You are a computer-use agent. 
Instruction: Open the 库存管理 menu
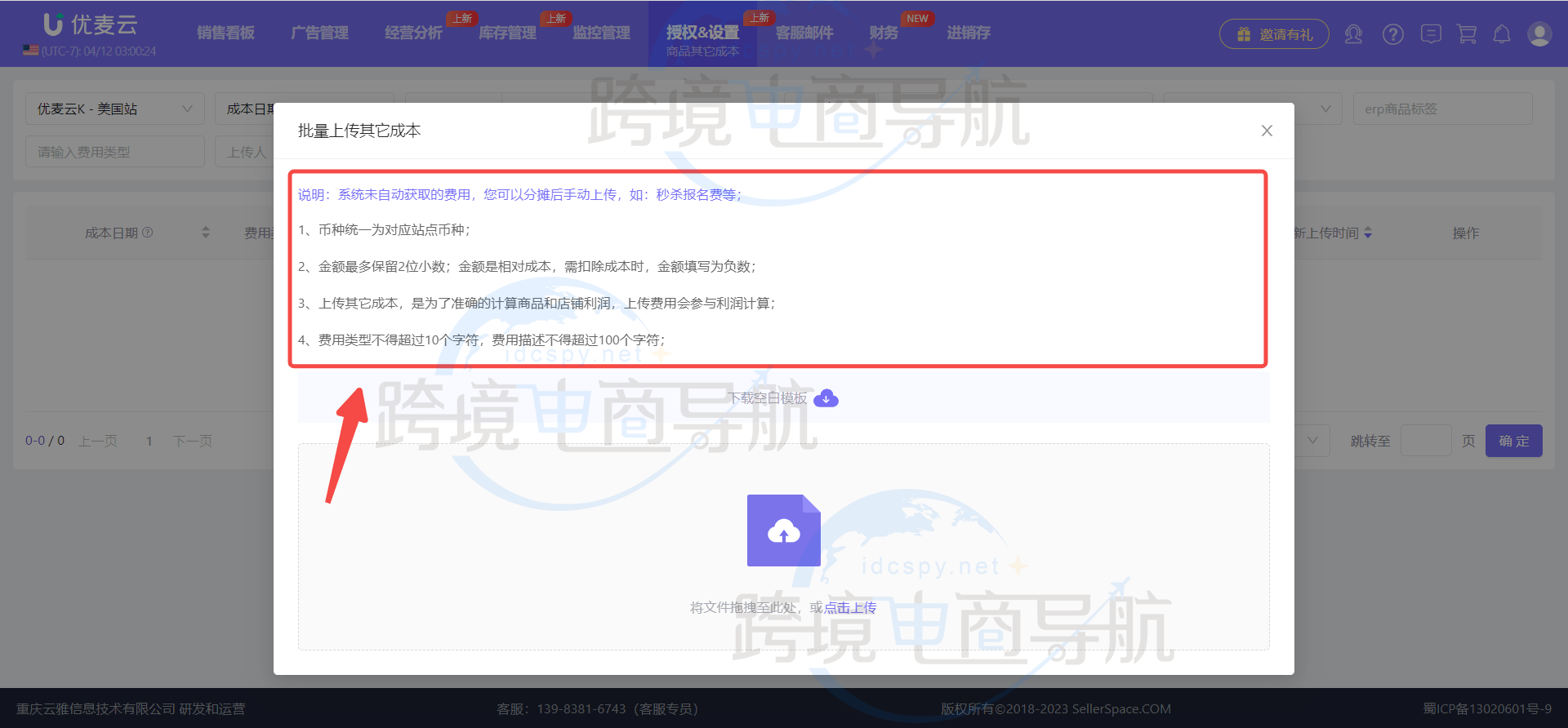pos(507,33)
